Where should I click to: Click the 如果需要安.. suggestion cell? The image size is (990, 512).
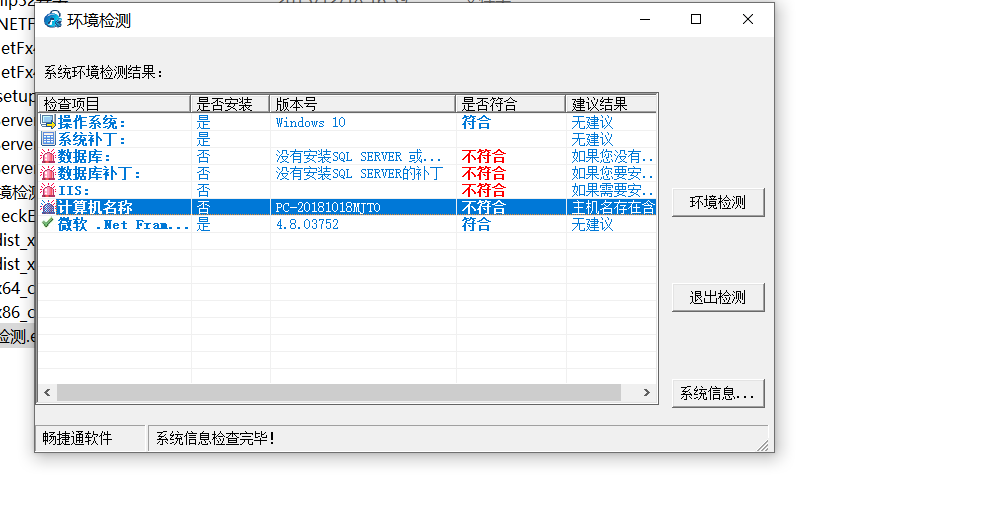612,191
